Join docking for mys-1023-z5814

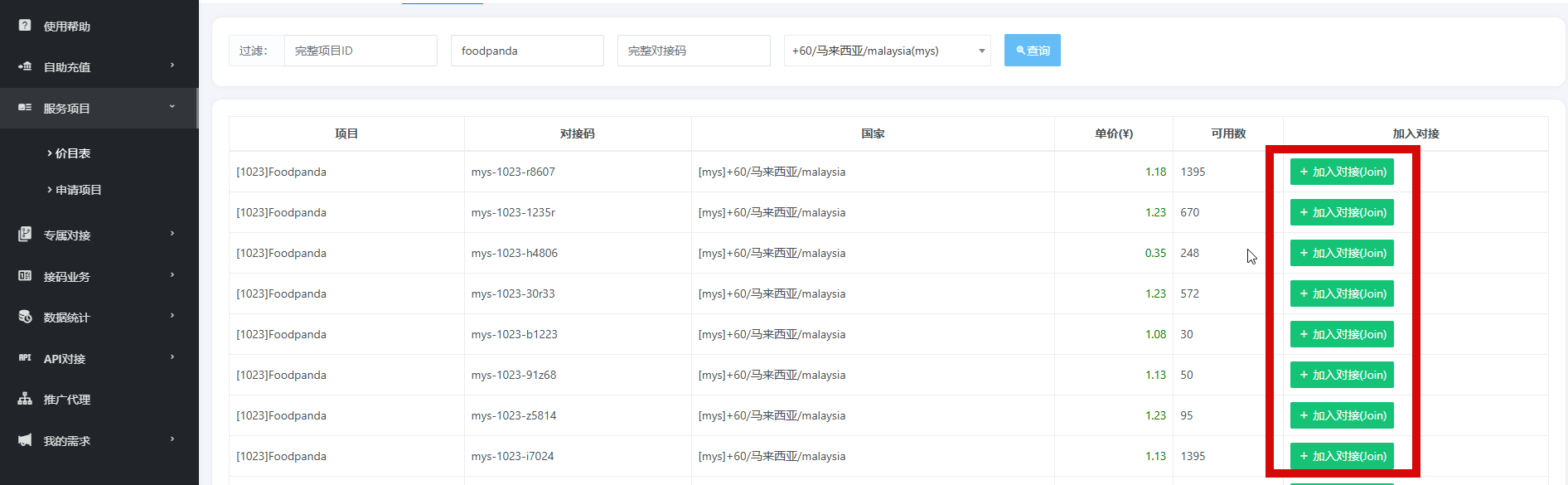(1342, 415)
